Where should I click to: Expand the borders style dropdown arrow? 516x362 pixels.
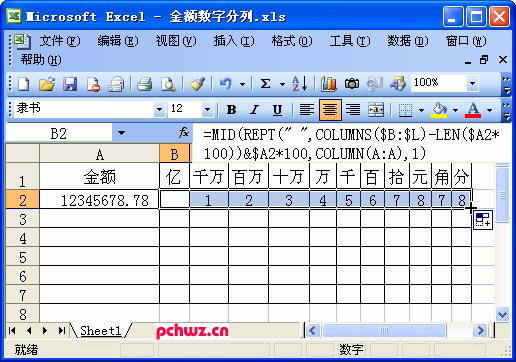tap(421, 110)
